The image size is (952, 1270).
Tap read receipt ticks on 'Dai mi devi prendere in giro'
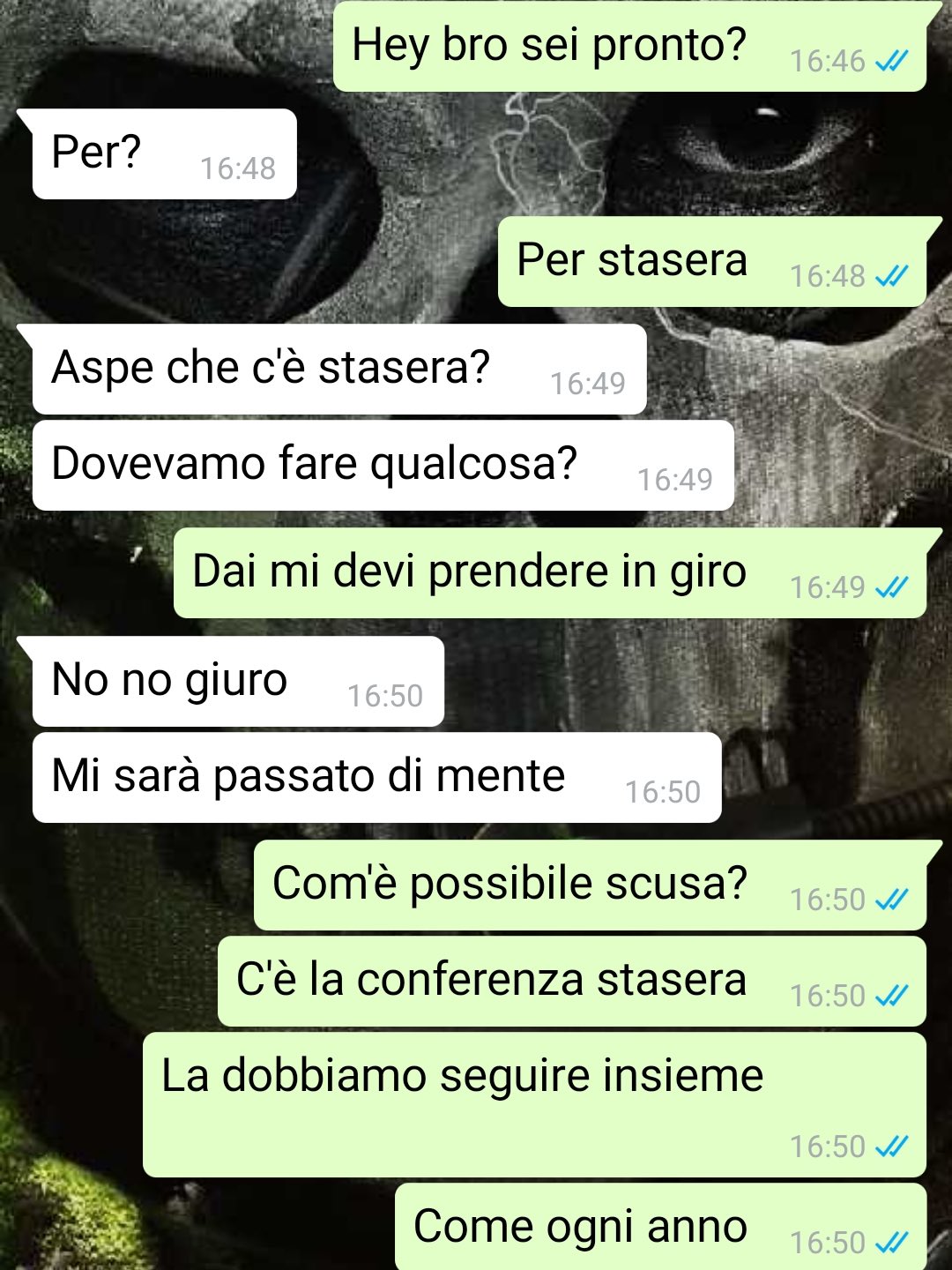point(891,586)
